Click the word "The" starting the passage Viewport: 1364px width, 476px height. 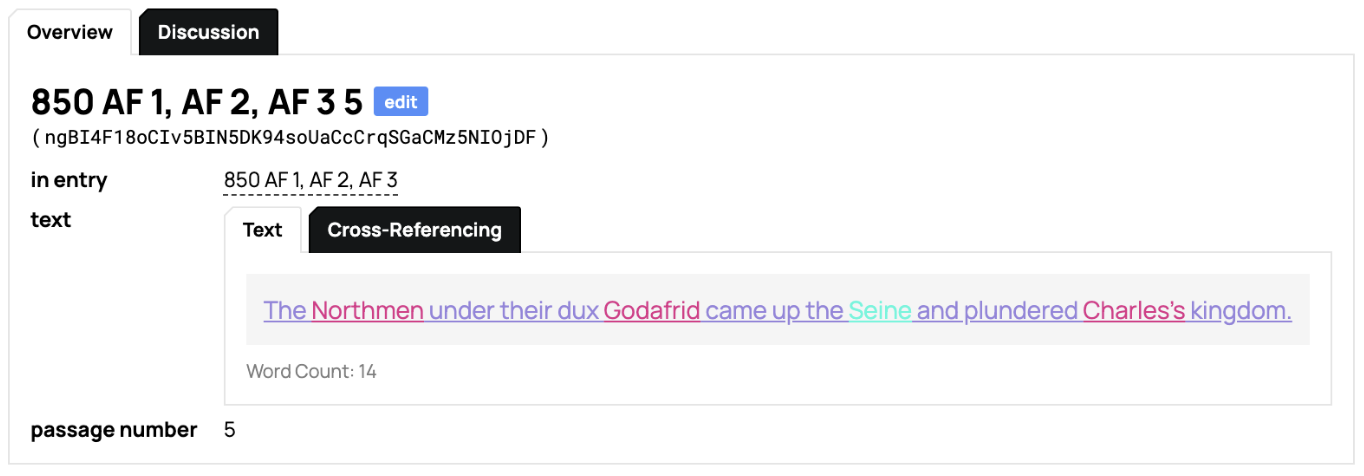coord(285,311)
